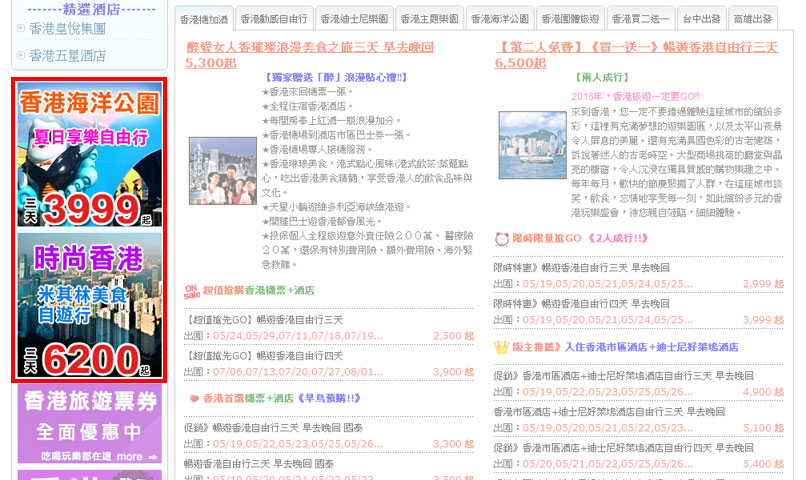Click the arrow icon beside 香港皇悅集團
This screenshot has width=806, height=480.
(x=21, y=30)
